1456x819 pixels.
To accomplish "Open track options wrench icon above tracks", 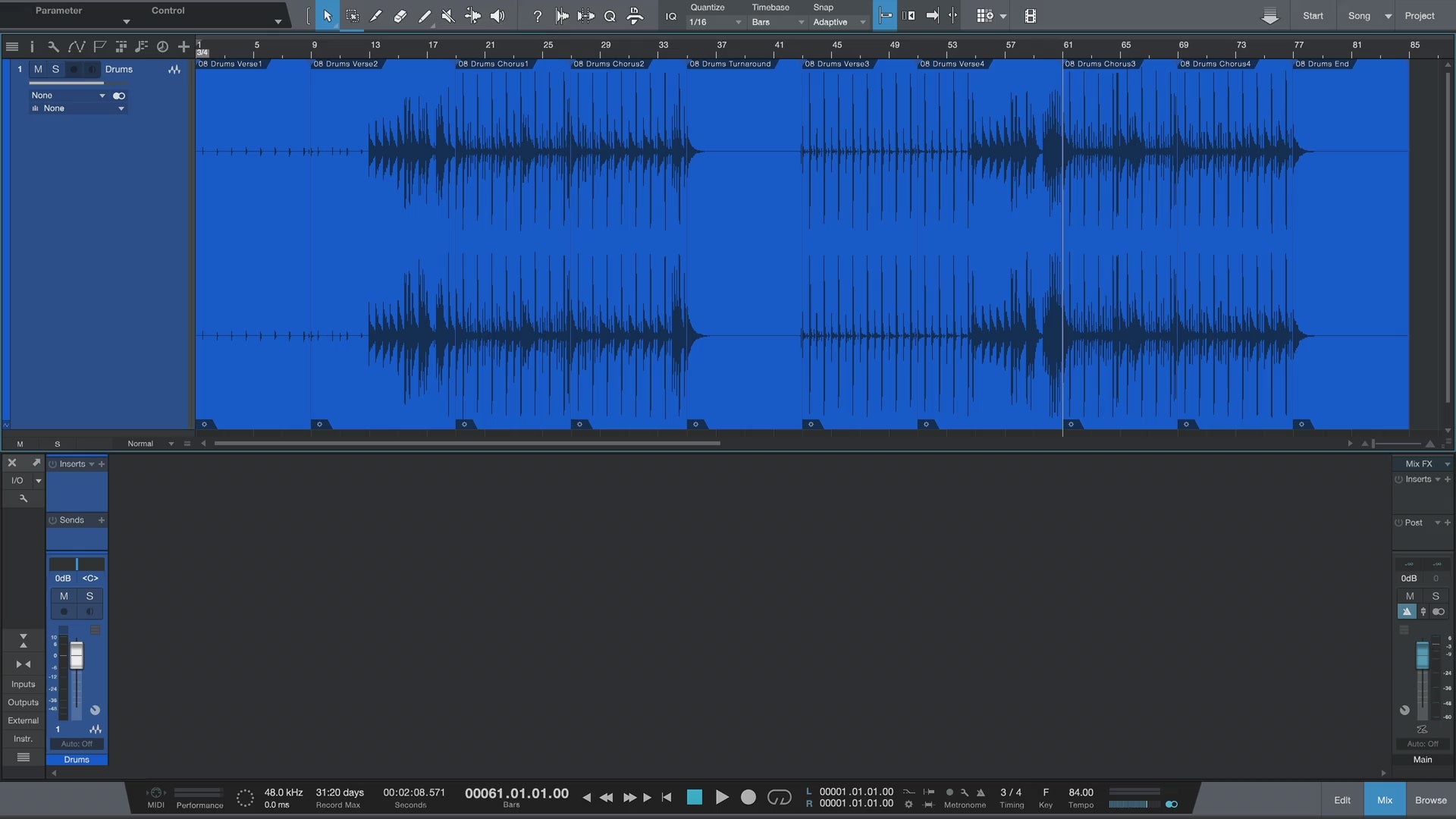I will point(53,47).
